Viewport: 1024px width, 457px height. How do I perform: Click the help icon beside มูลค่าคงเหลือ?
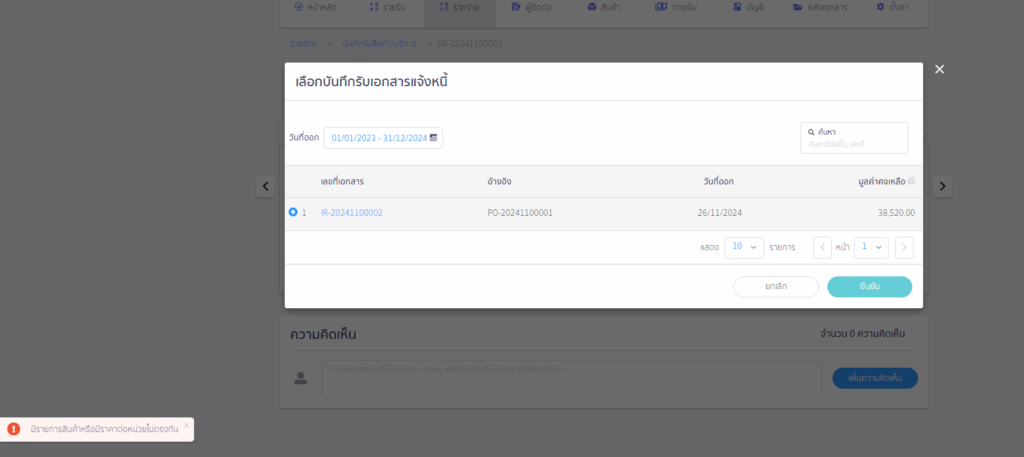(911, 181)
